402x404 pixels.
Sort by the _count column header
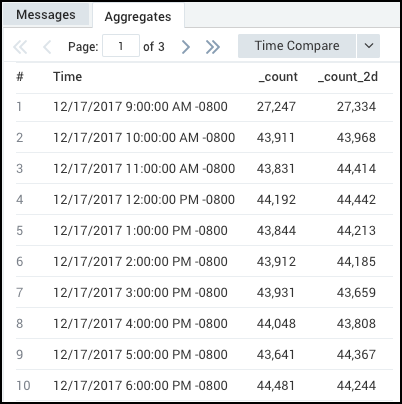point(278,77)
